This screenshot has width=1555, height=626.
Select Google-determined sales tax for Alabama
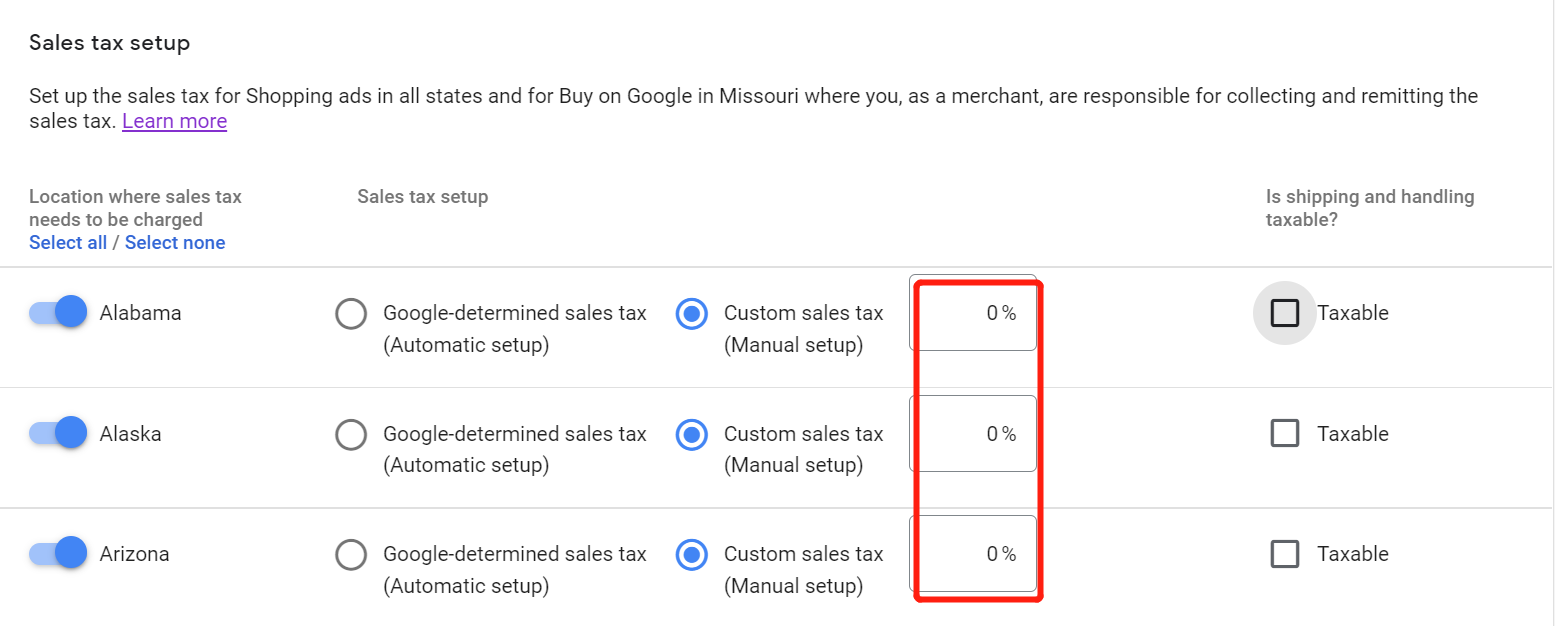pos(351,314)
